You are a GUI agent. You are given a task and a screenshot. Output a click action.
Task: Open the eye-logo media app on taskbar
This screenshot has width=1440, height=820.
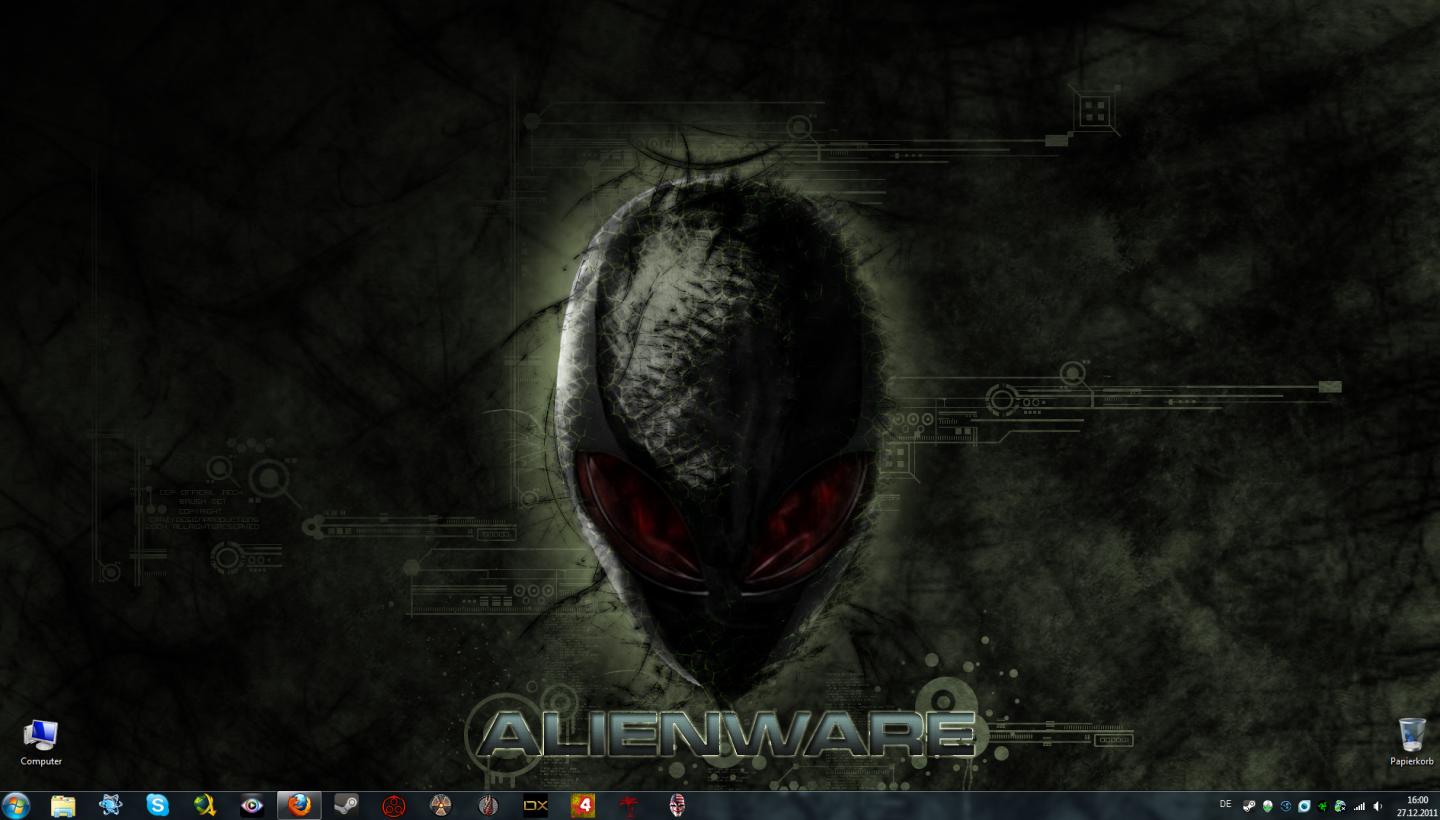coord(252,805)
